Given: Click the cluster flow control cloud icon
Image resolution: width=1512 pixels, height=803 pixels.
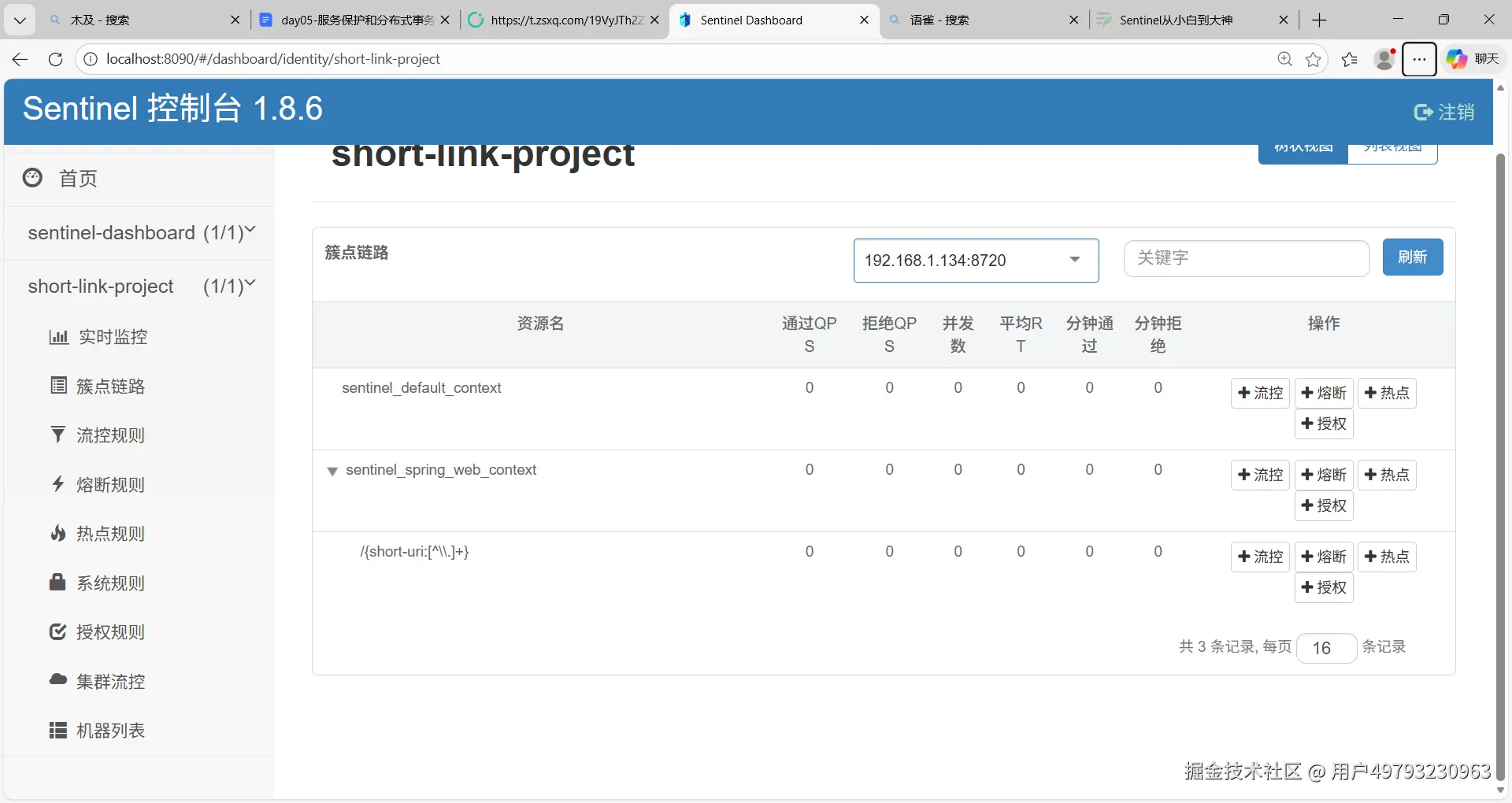Looking at the screenshot, I should tap(58, 679).
